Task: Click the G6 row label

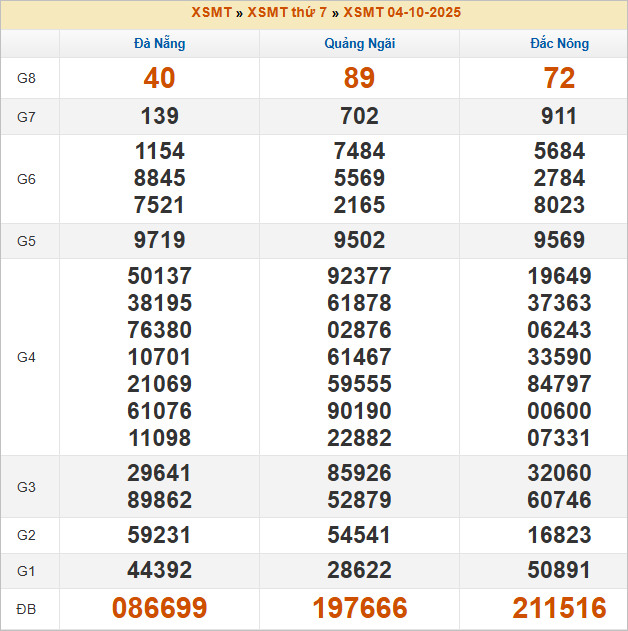Action: (x=27, y=179)
